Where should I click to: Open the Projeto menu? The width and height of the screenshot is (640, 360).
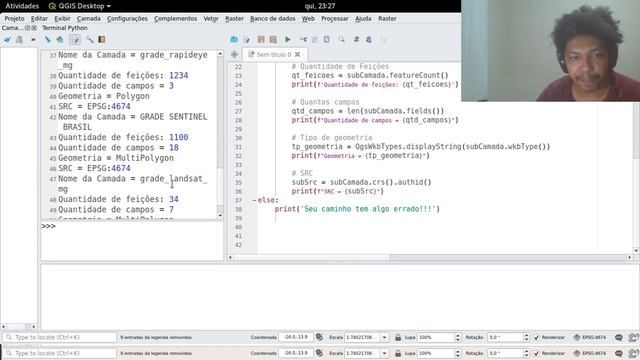[14, 18]
